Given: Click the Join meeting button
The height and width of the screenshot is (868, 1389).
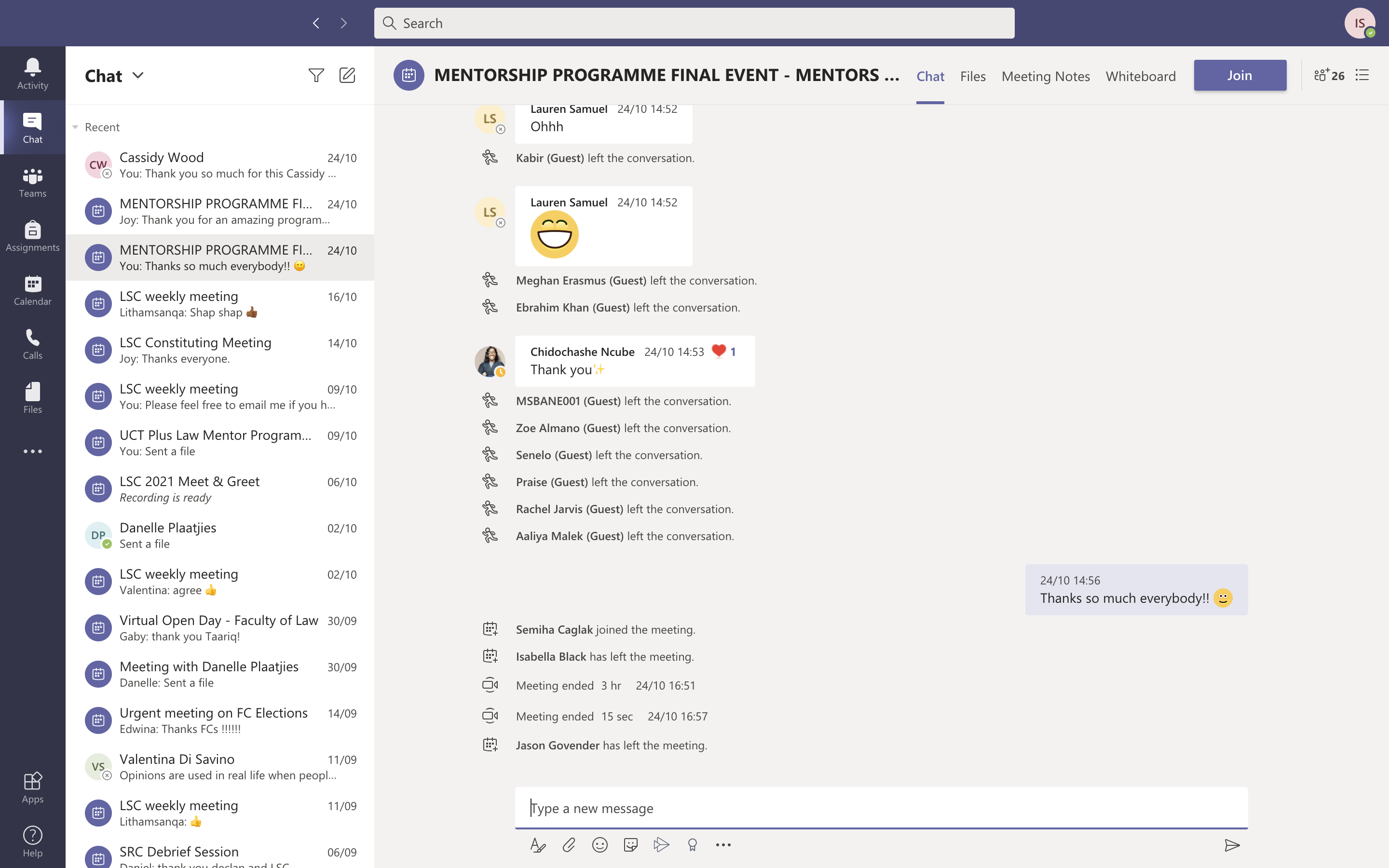Looking at the screenshot, I should click(1240, 75).
